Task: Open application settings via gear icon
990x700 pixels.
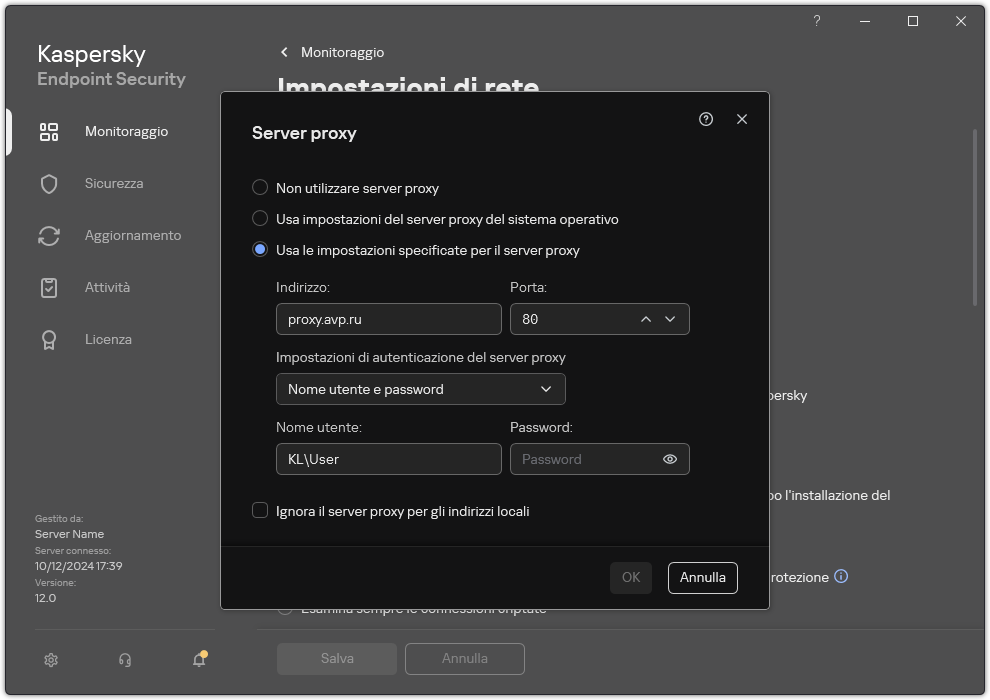Action: point(50,660)
